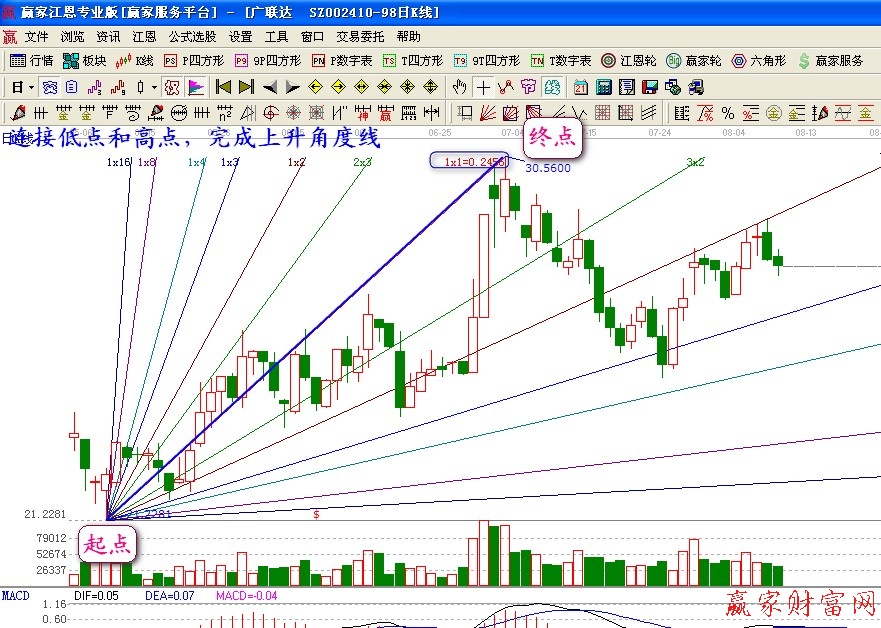Open the 文件 menu
Image resolution: width=881 pixels, height=628 pixels.
[37, 37]
